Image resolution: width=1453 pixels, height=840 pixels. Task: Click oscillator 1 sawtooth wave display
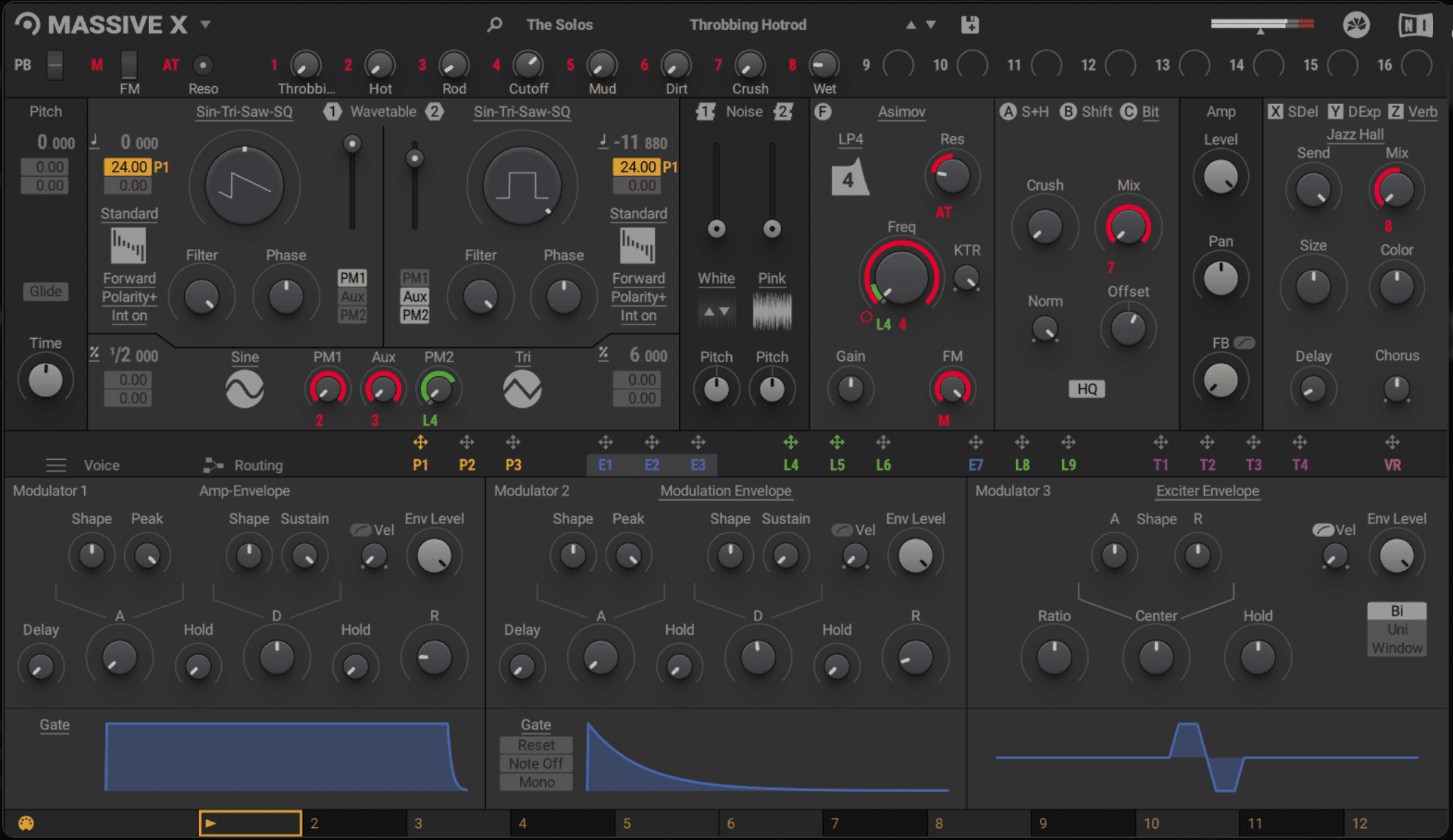tap(245, 185)
